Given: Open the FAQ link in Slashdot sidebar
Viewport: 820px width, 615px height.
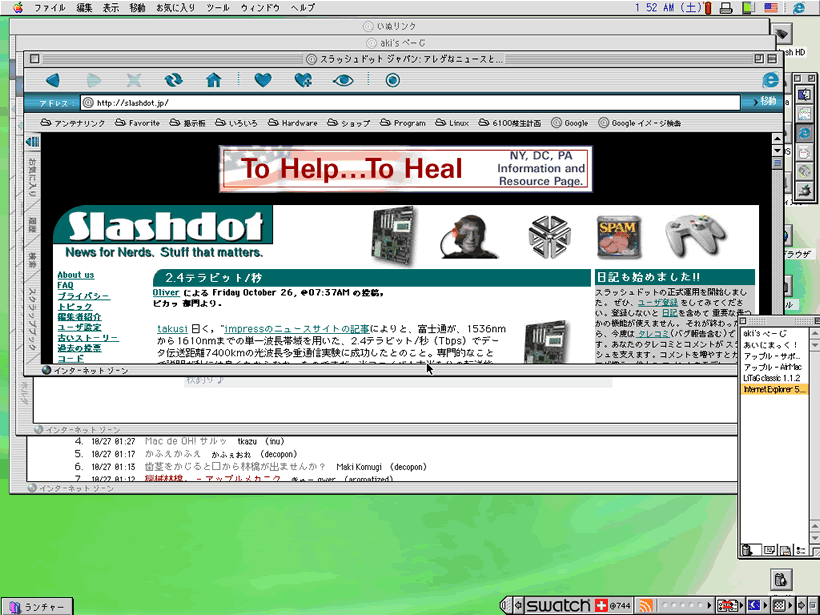Looking at the screenshot, I should coord(65,285).
